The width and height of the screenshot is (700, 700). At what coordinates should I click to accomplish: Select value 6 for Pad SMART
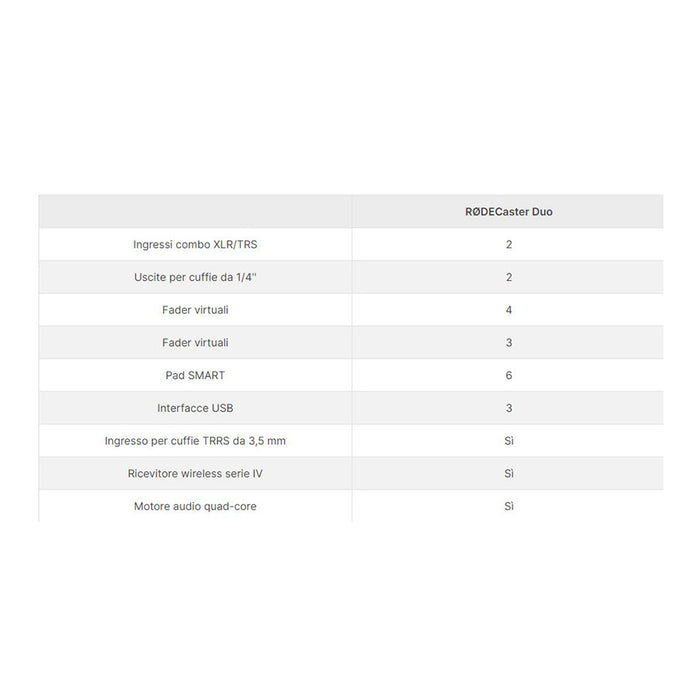[509, 375]
